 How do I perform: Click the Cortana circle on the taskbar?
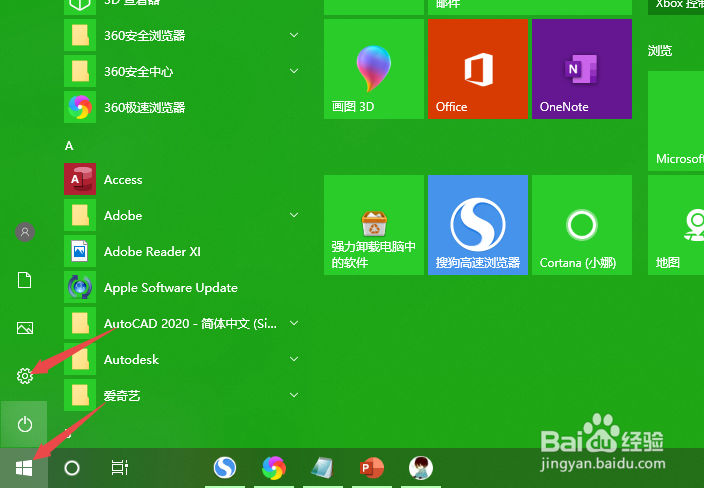pos(72,468)
